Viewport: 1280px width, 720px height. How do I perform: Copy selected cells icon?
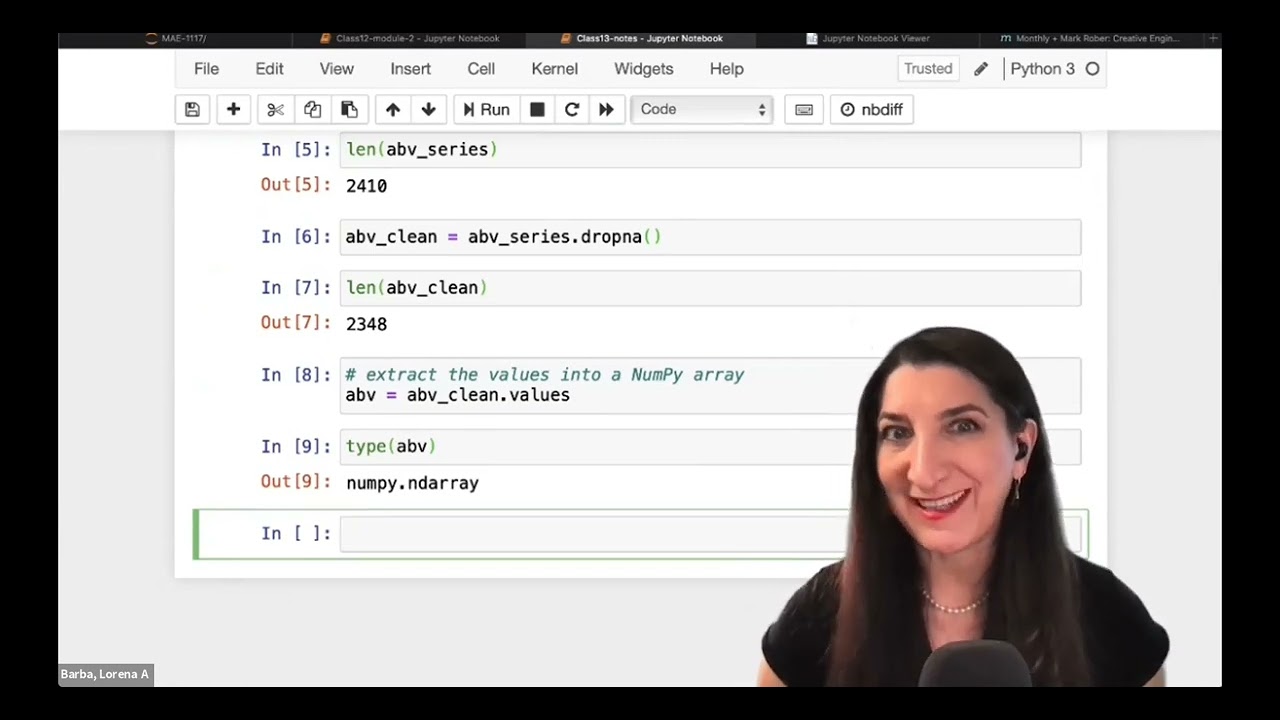tap(312, 109)
